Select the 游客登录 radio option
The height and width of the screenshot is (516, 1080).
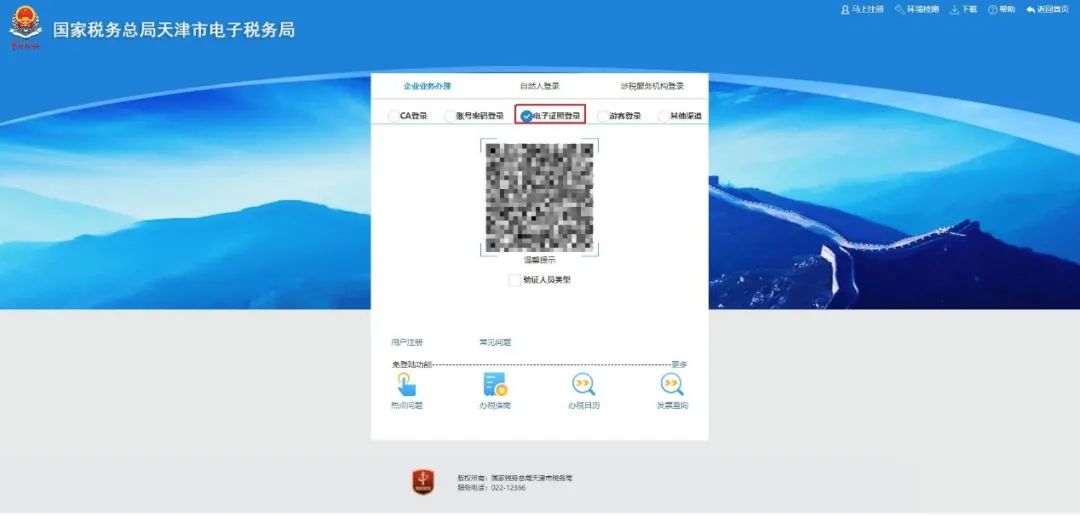pyautogui.click(x=603, y=116)
